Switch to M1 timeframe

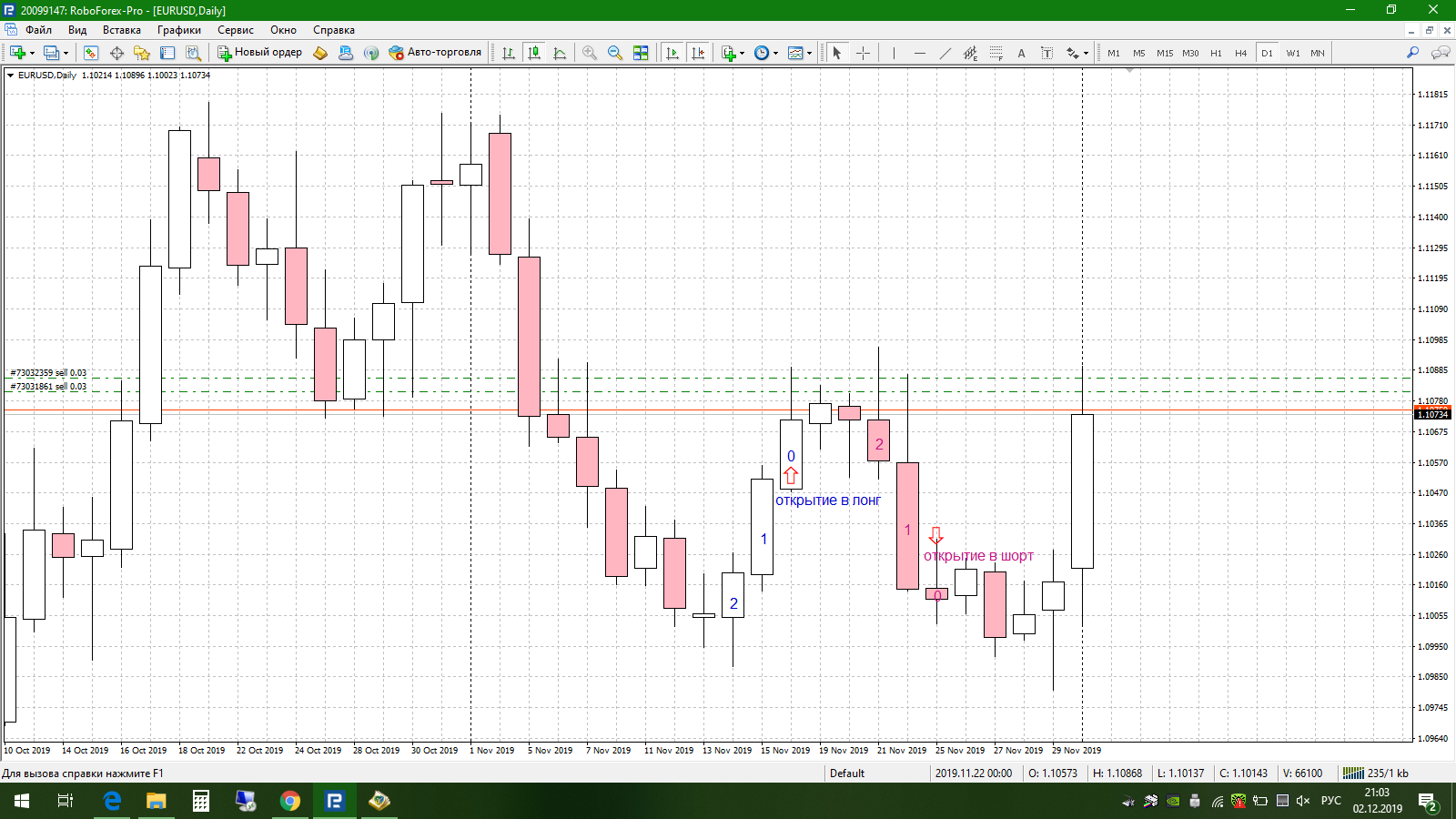pos(1114,53)
